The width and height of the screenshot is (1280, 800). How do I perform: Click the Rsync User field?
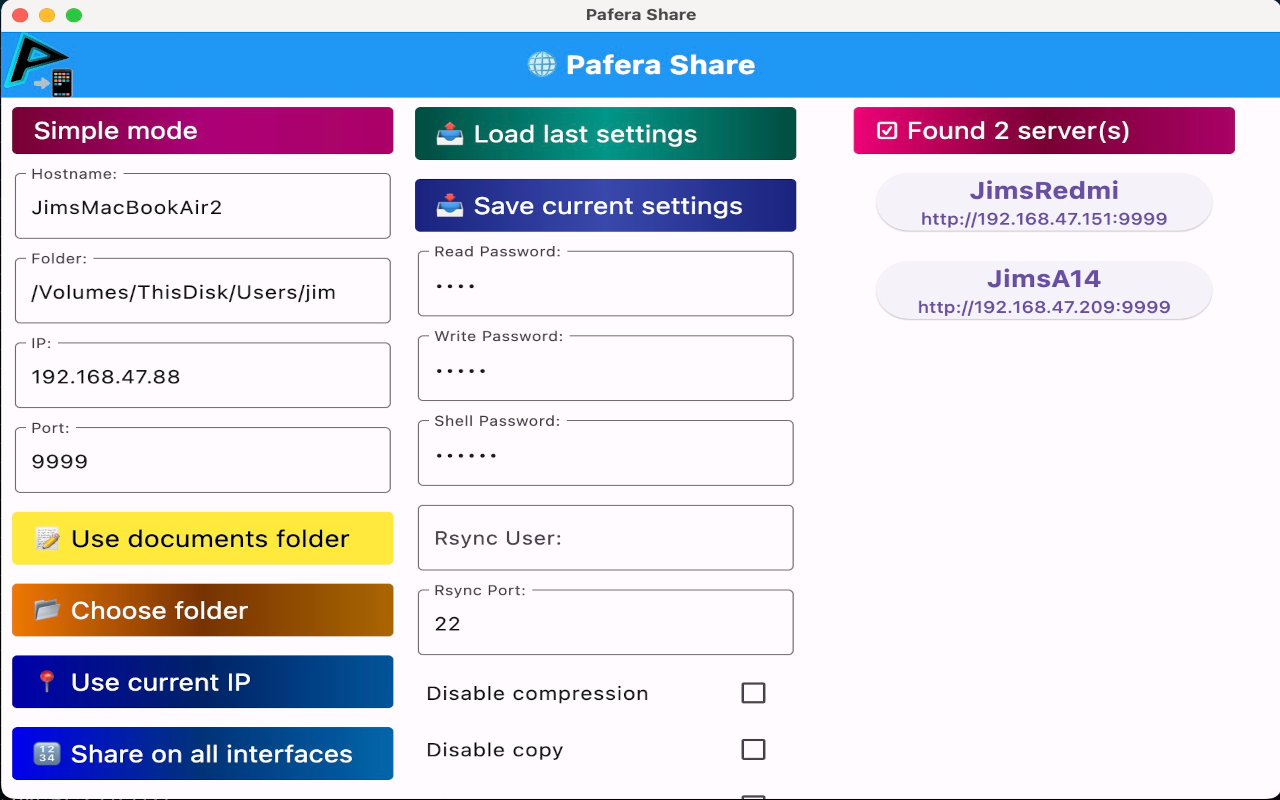click(605, 538)
